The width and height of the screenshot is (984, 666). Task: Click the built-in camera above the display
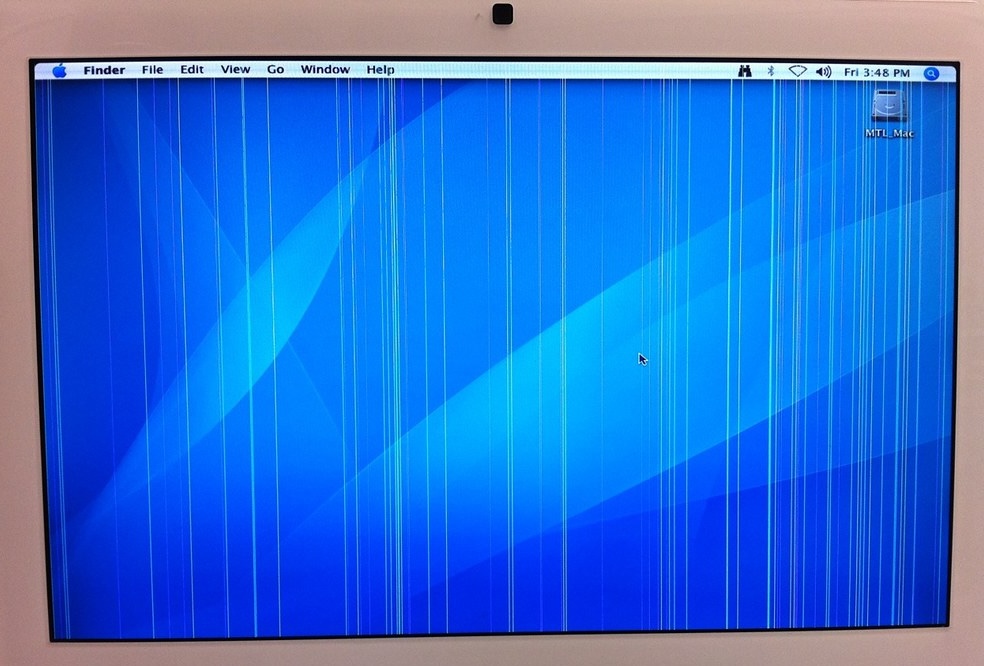(x=502, y=13)
